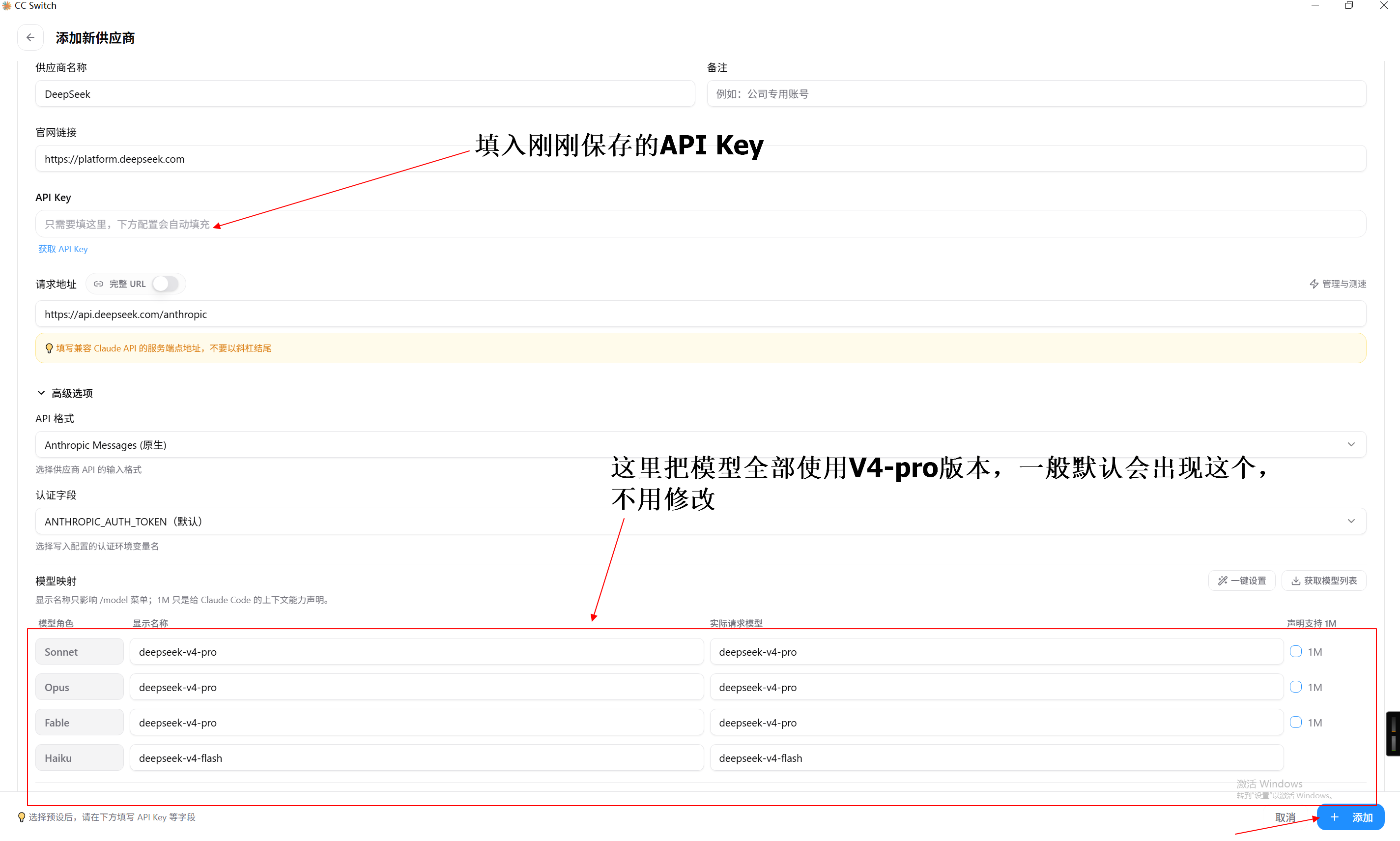This screenshot has height=841, width=1400.
Task: Click the hint text about Claude API endpoint
Action: (x=164, y=348)
